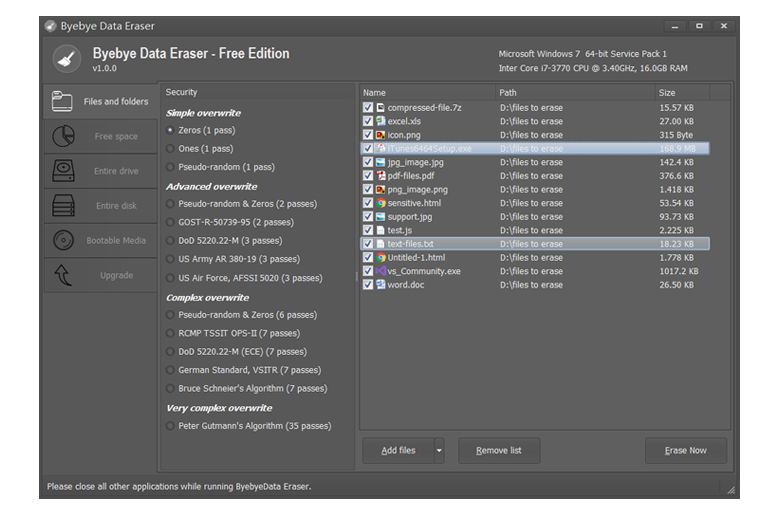The image size is (774, 517).
Task: Click the window resize grip corner
Action: tap(731, 490)
